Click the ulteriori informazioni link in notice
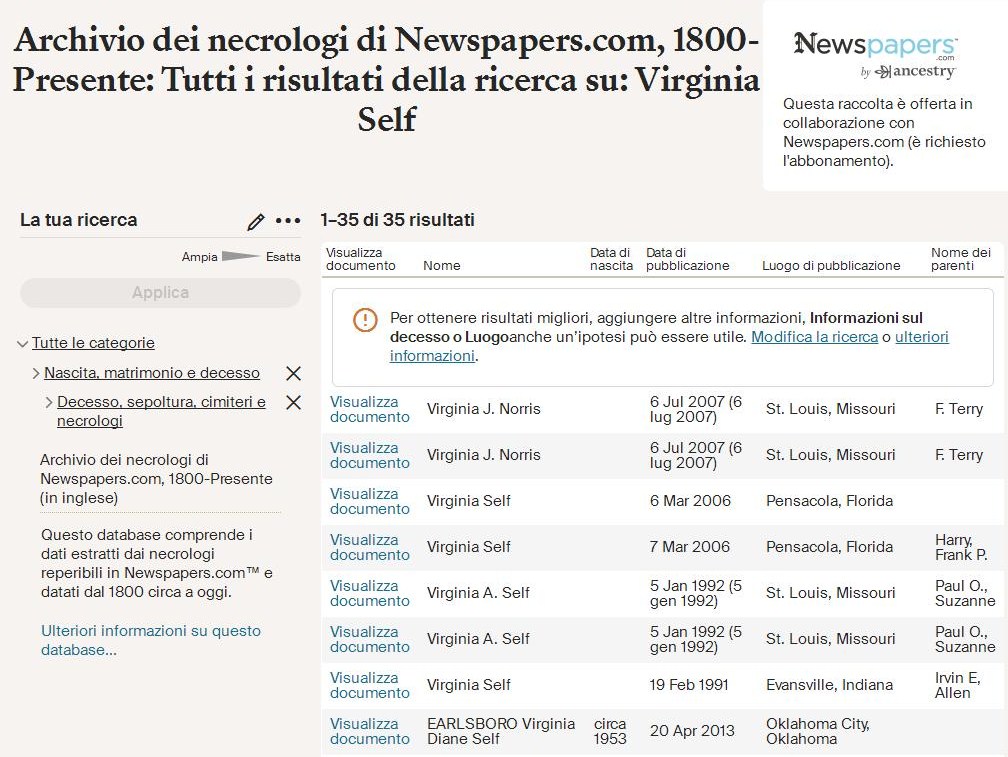The image size is (1008, 757). (x=669, y=346)
